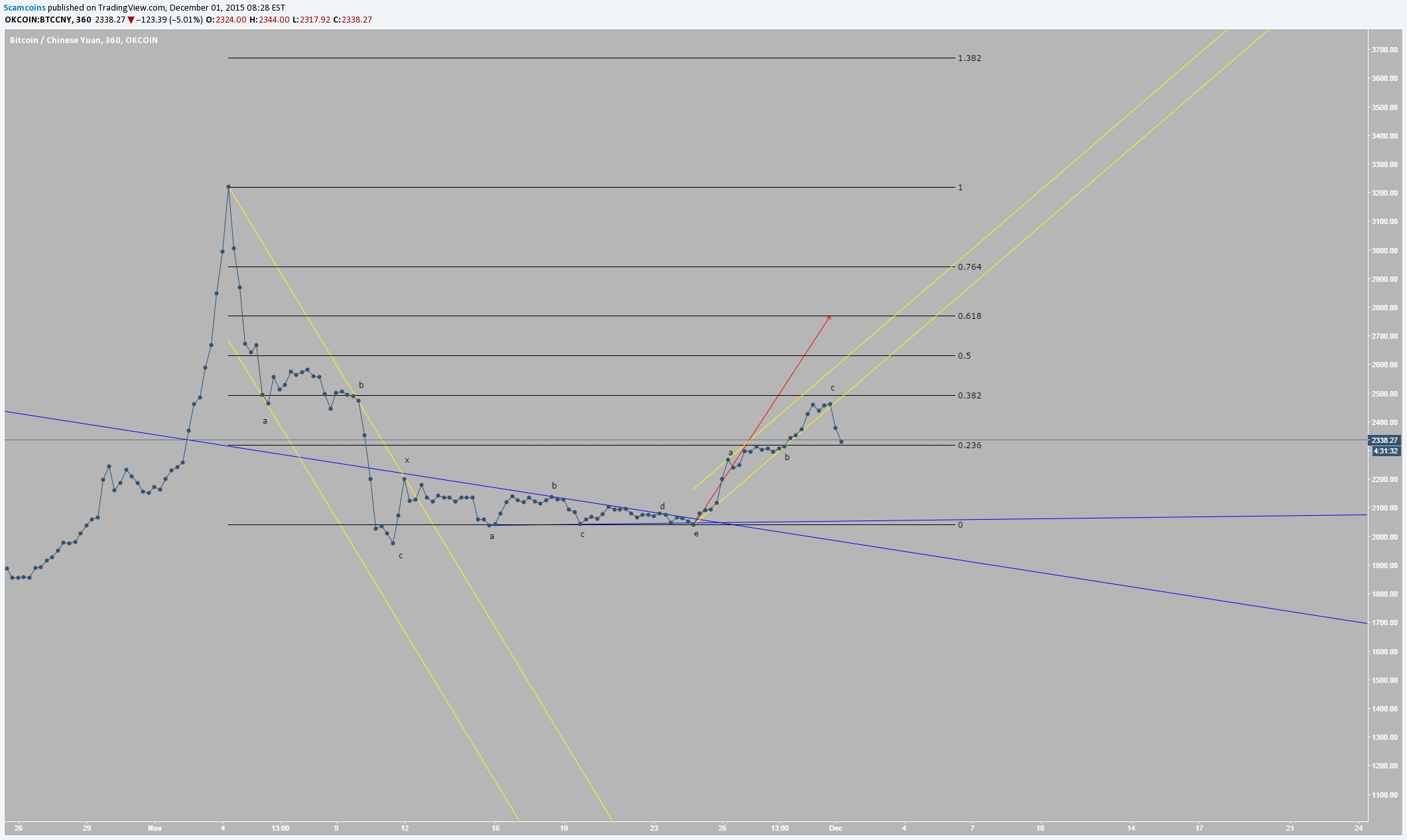
Task: Click the red projection arrow head
Action: [x=829, y=318]
